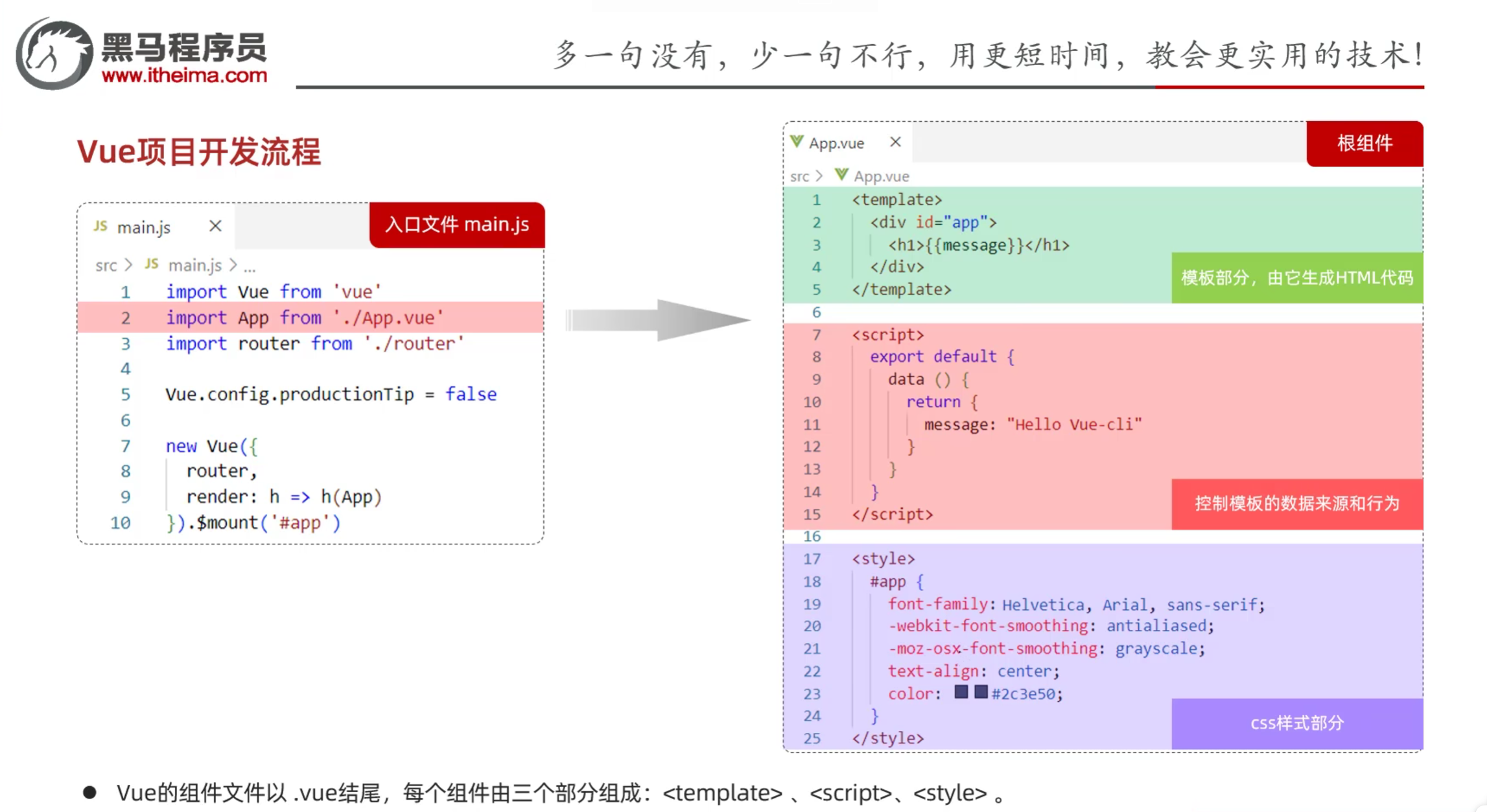Click the www.itheima.com link

coord(185,76)
